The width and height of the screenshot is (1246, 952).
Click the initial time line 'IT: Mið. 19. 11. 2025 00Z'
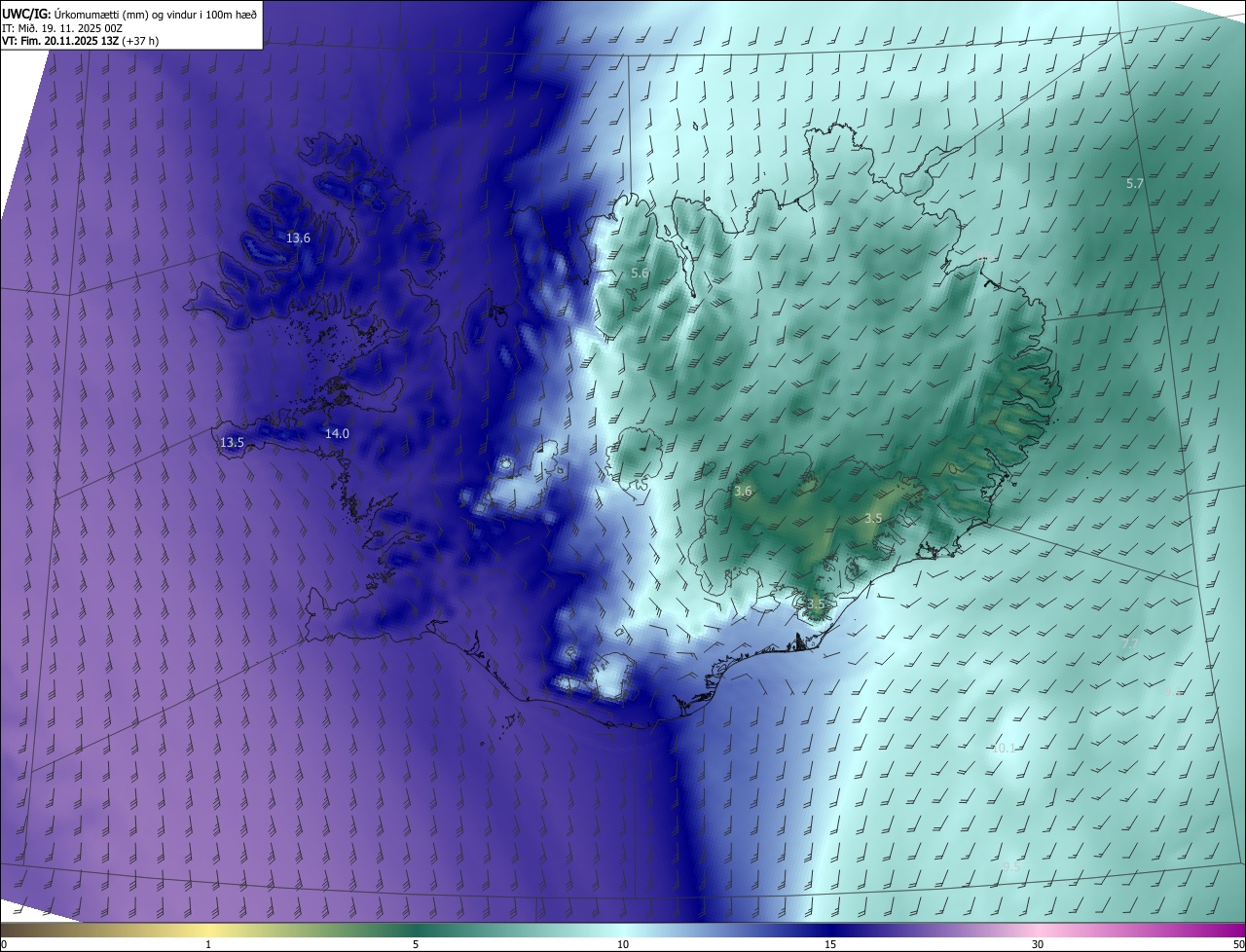coord(62,27)
